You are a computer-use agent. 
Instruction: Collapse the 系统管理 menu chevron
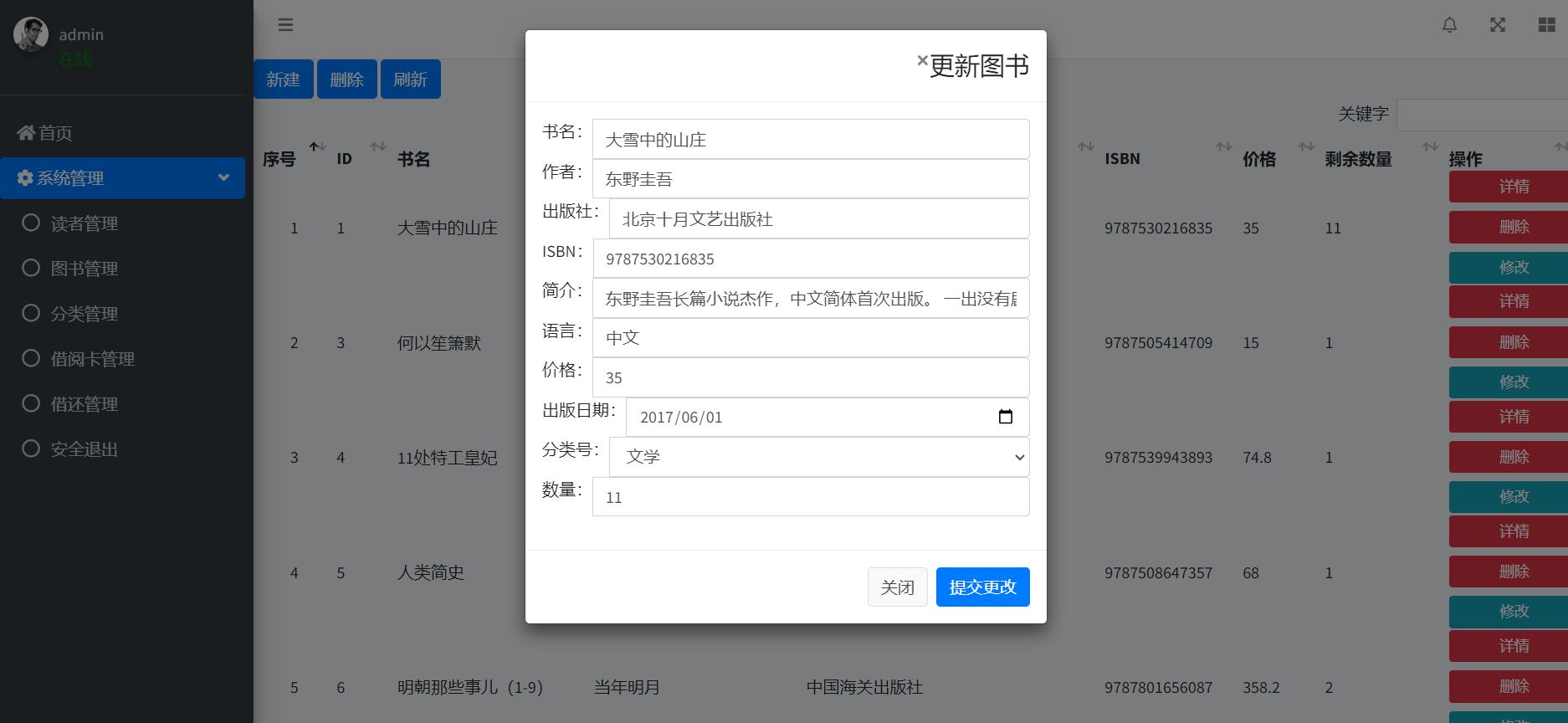pos(223,177)
